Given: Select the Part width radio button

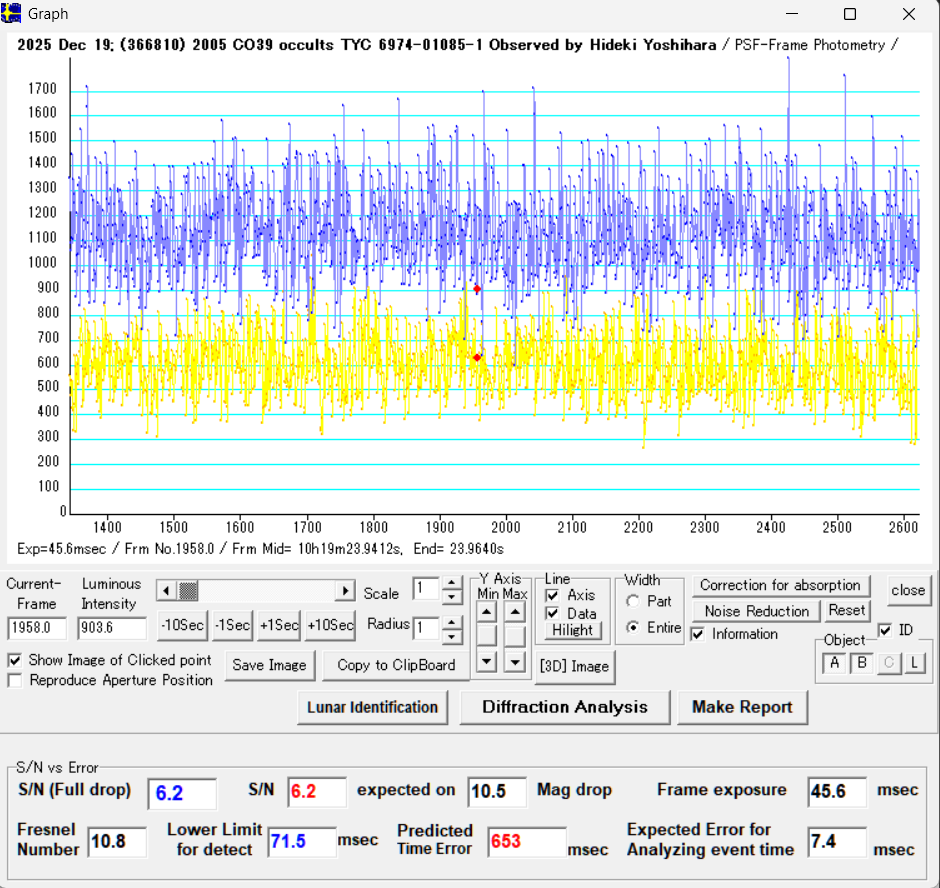Looking at the screenshot, I should pyautogui.click(x=632, y=601).
